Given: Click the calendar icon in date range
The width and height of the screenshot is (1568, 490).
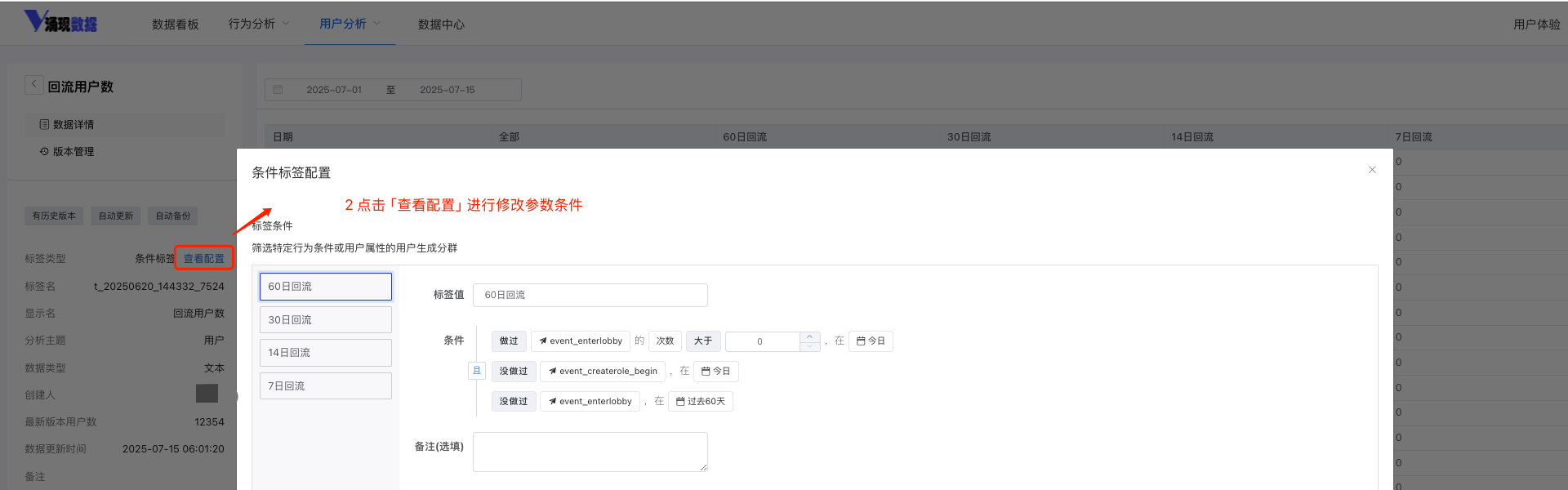Looking at the screenshot, I should click(x=278, y=90).
